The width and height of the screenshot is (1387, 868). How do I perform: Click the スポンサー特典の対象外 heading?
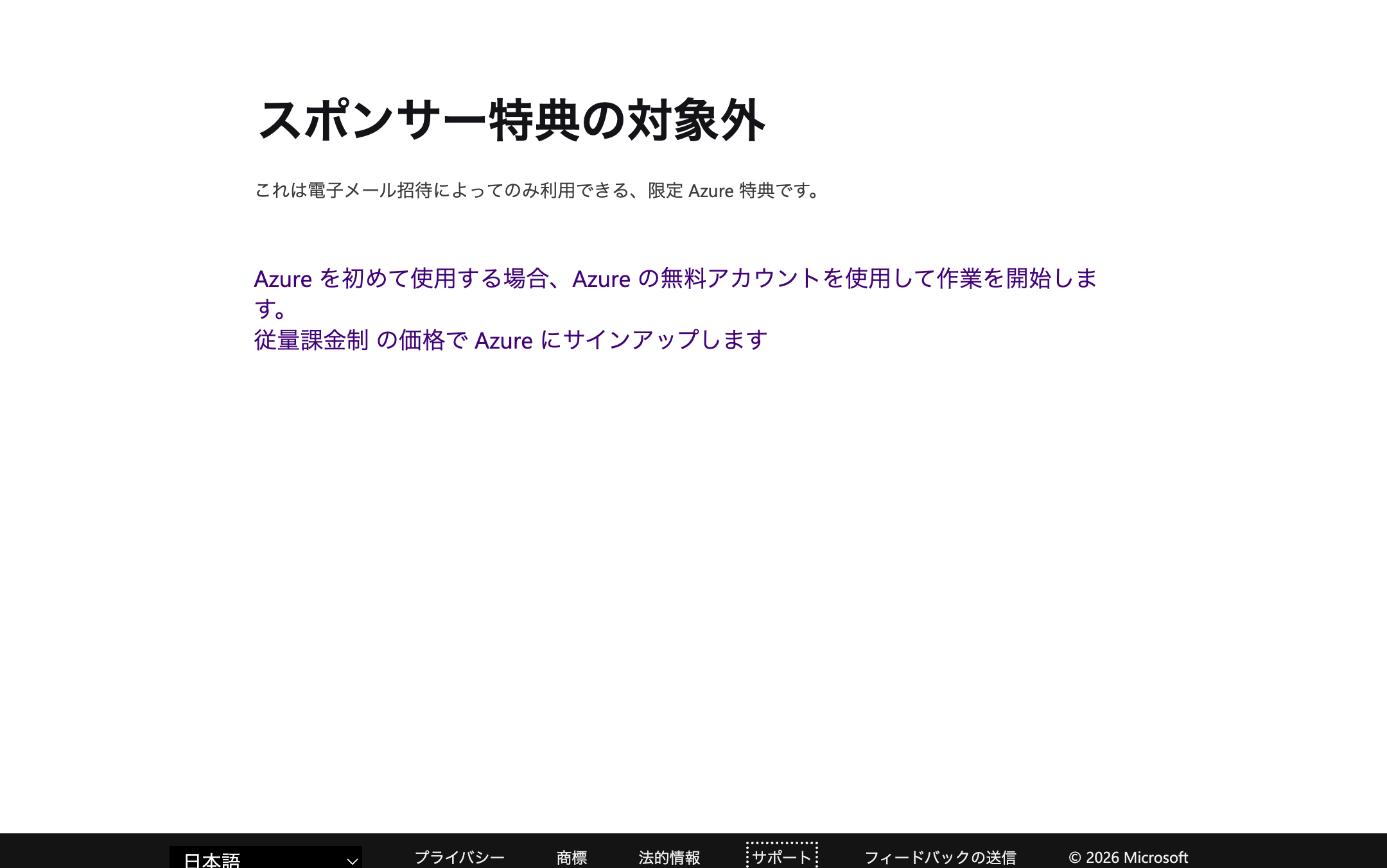[512, 120]
